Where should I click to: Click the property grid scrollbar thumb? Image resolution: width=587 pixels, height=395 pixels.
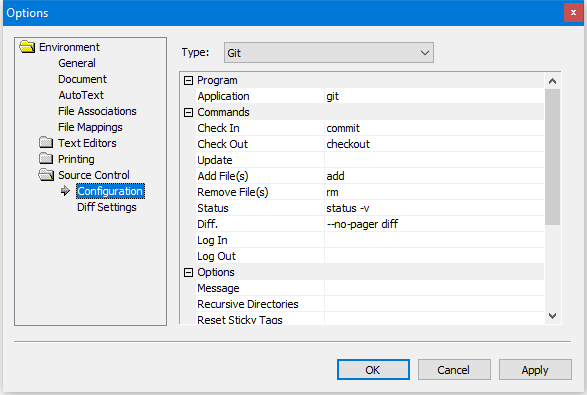[552, 157]
